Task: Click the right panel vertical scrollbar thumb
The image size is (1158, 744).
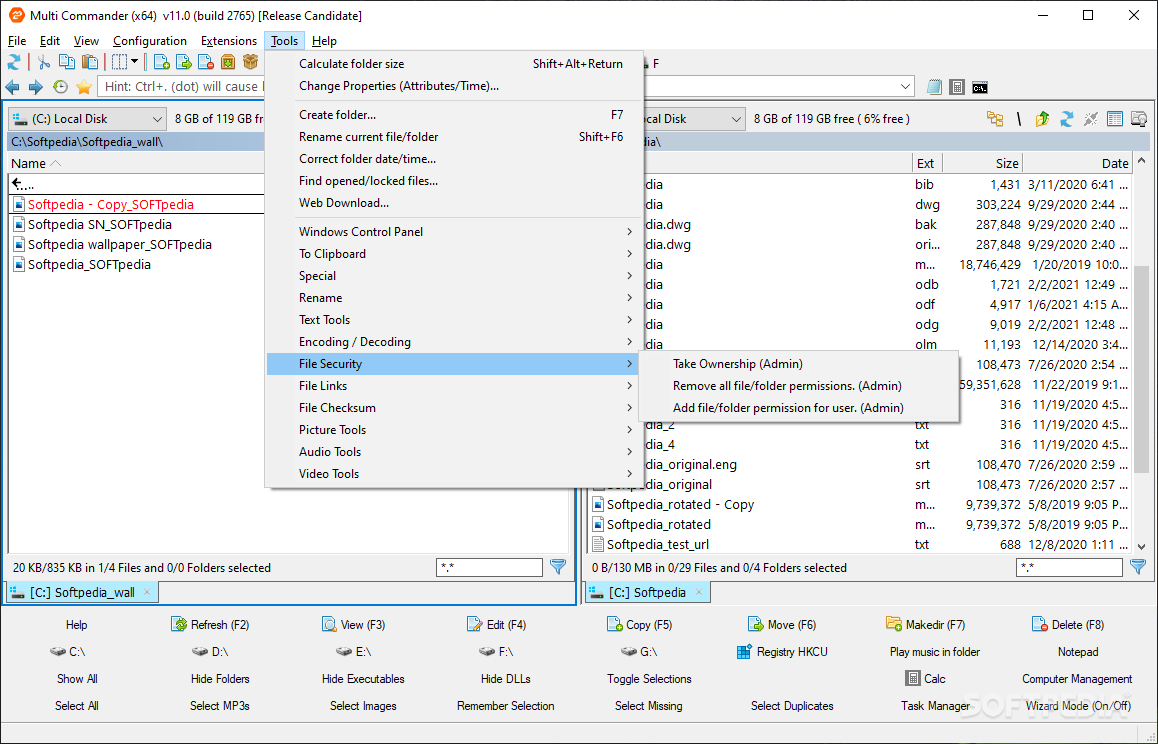Action: [x=1141, y=368]
